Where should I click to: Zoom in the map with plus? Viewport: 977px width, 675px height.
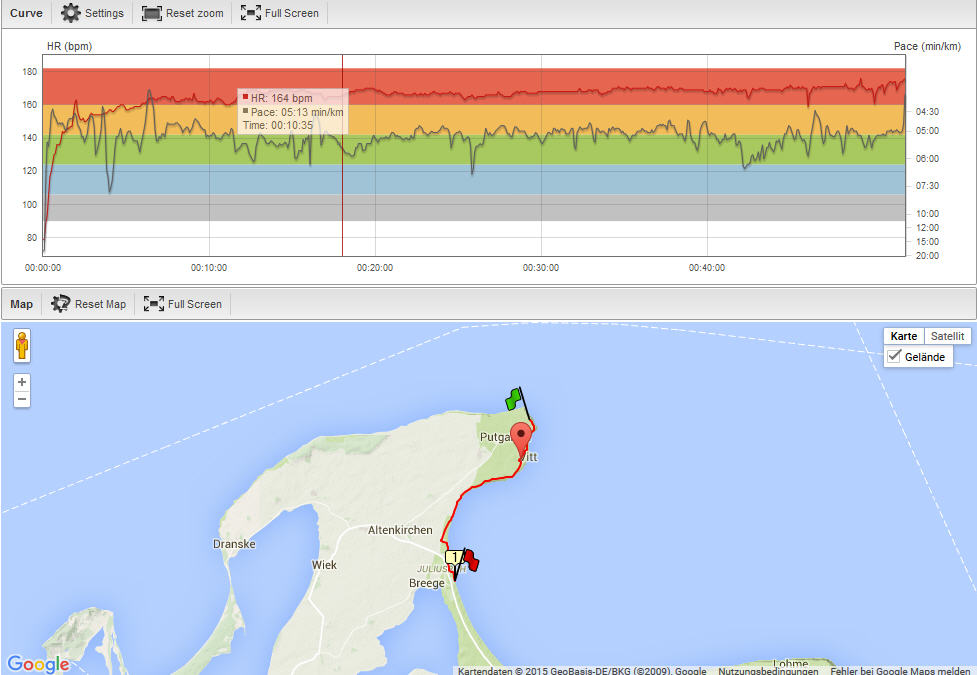click(22, 382)
